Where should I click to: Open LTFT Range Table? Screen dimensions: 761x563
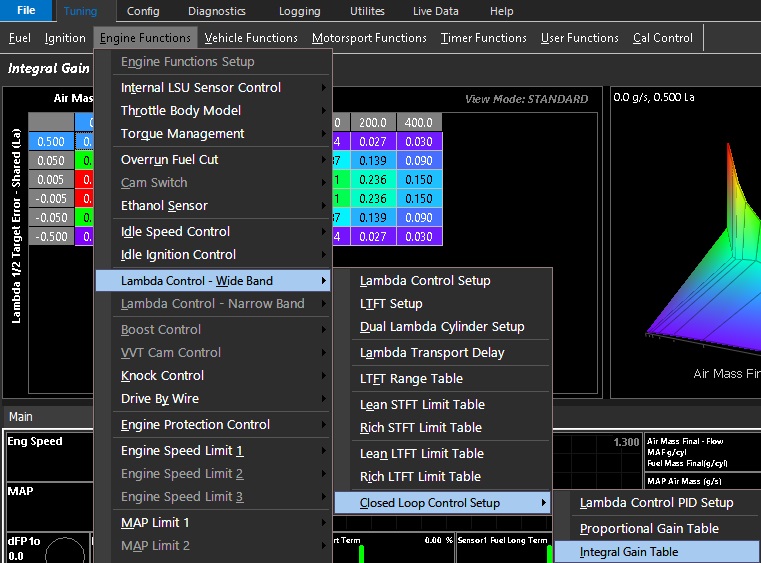click(443, 379)
